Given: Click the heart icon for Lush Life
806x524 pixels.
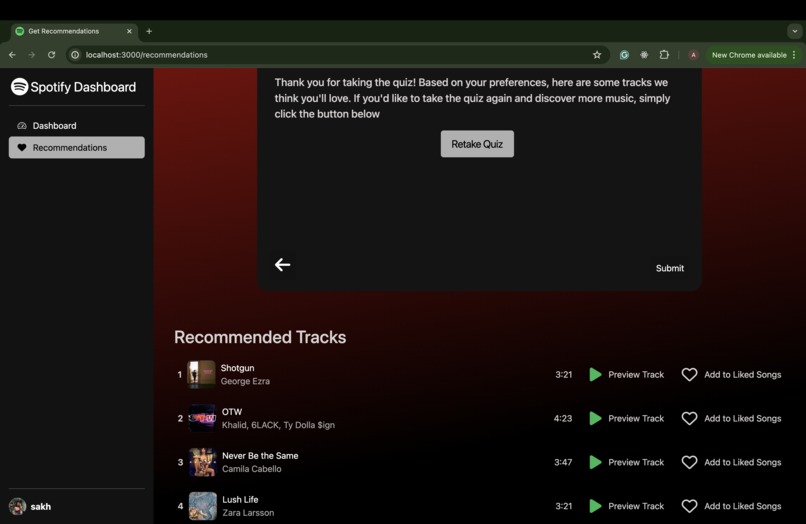Looking at the screenshot, I should 689,506.
